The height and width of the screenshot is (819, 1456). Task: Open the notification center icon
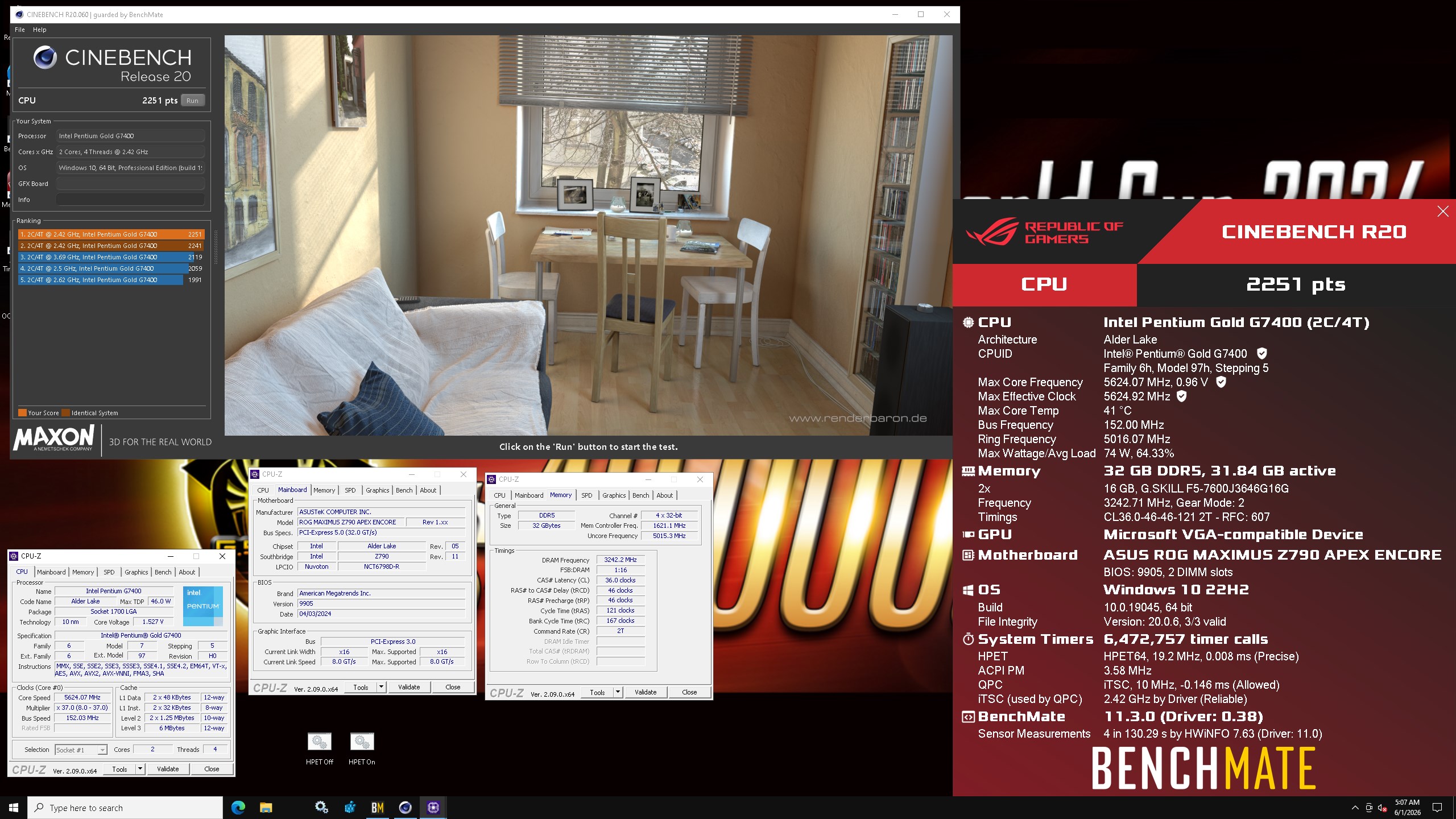pyautogui.click(x=1437, y=808)
